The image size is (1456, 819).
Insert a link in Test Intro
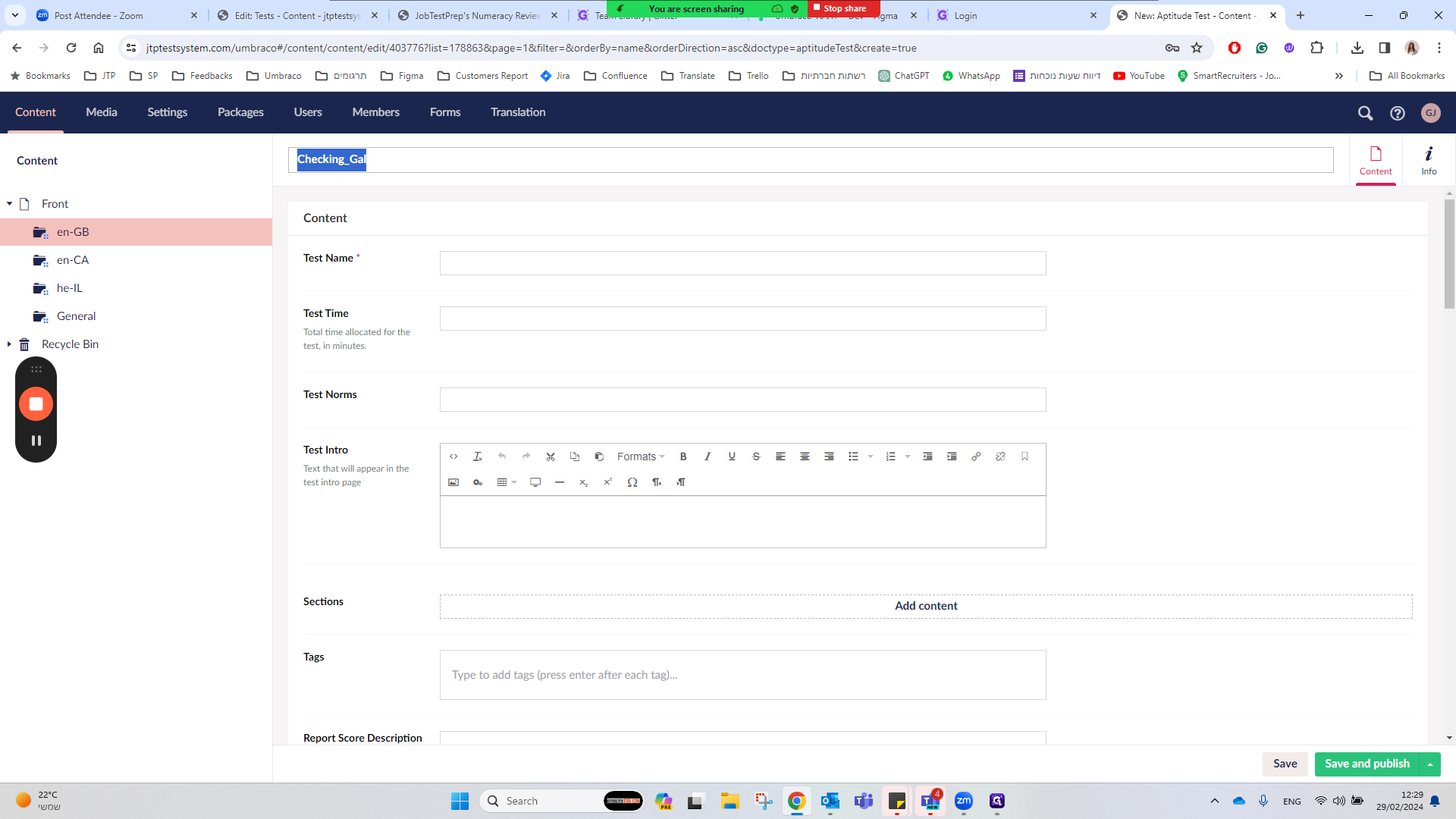coord(976,457)
